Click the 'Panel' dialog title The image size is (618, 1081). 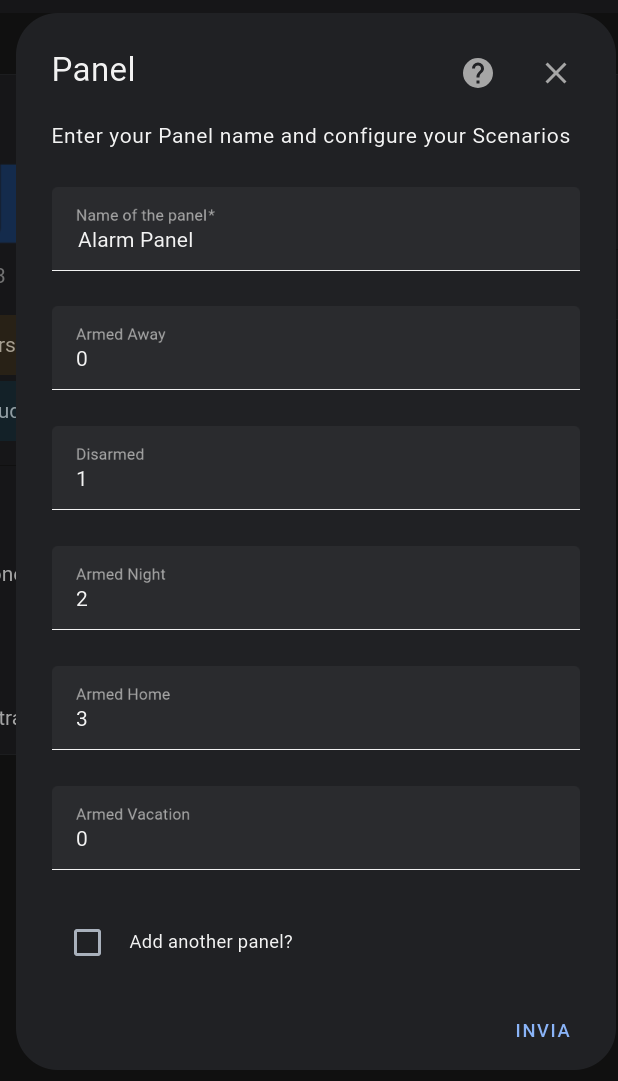point(93,70)
